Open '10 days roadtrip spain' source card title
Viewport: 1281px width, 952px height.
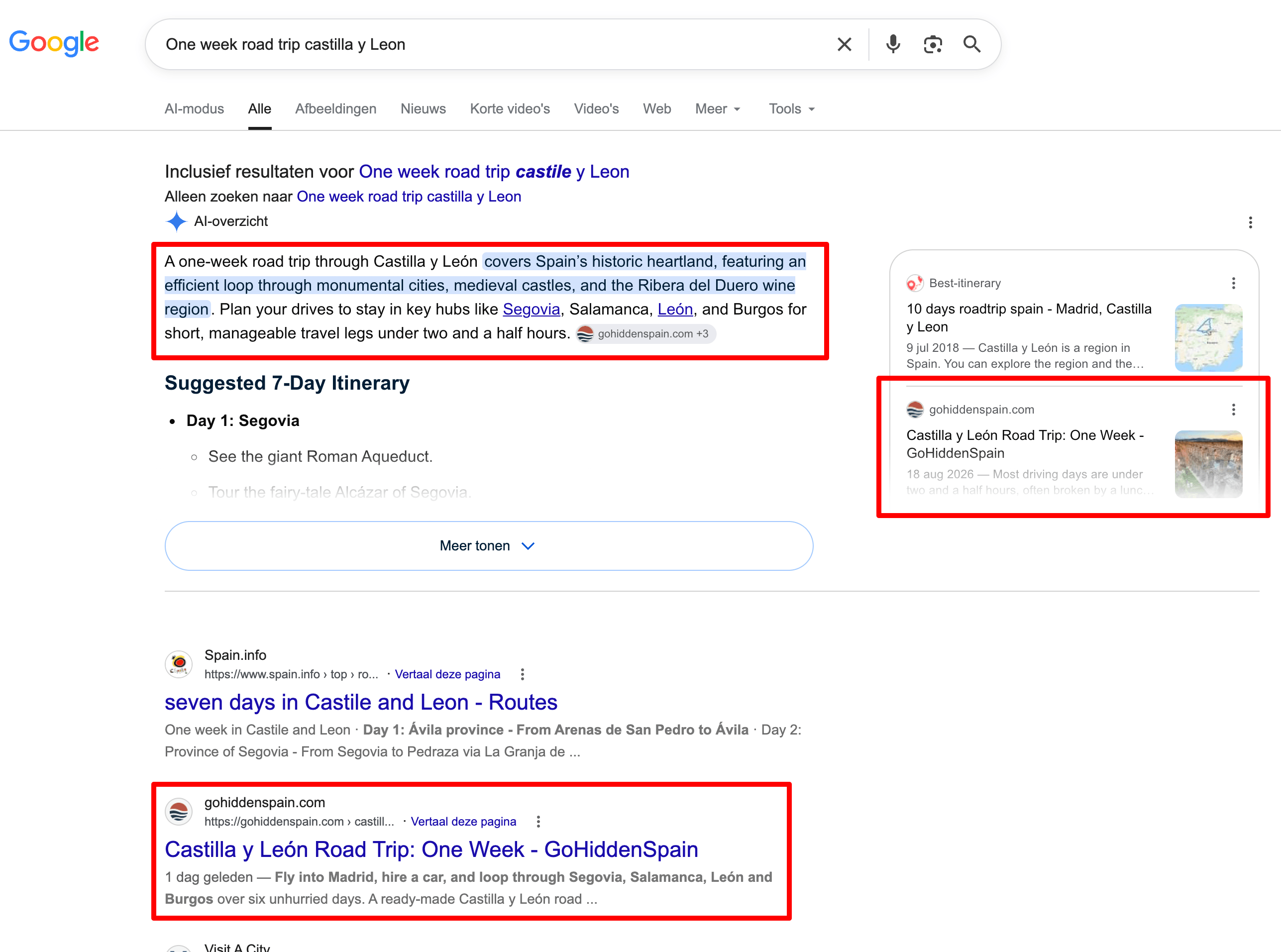[x=1029, y=317]
